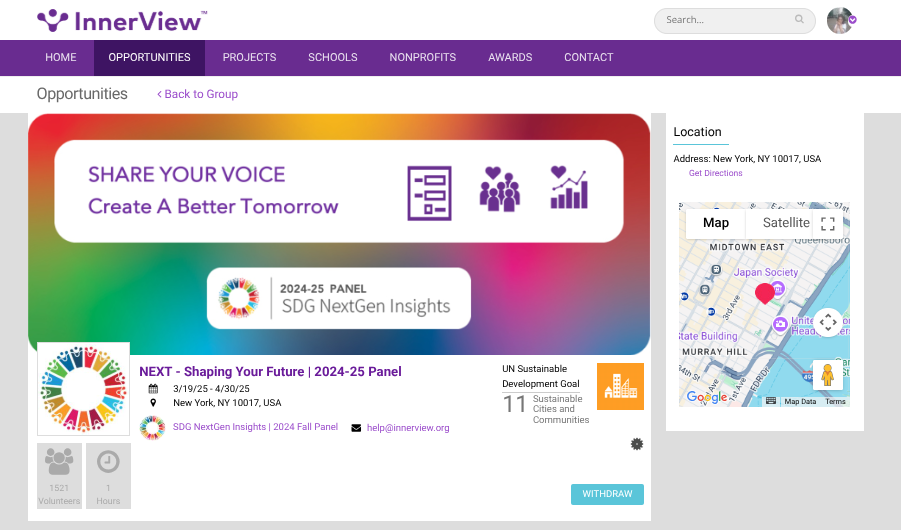Image resolution: width=901 pixels, height=530 pixels.
Task: Open the Schools menu item
Action: pyautogui.click(x=333, y=57)
